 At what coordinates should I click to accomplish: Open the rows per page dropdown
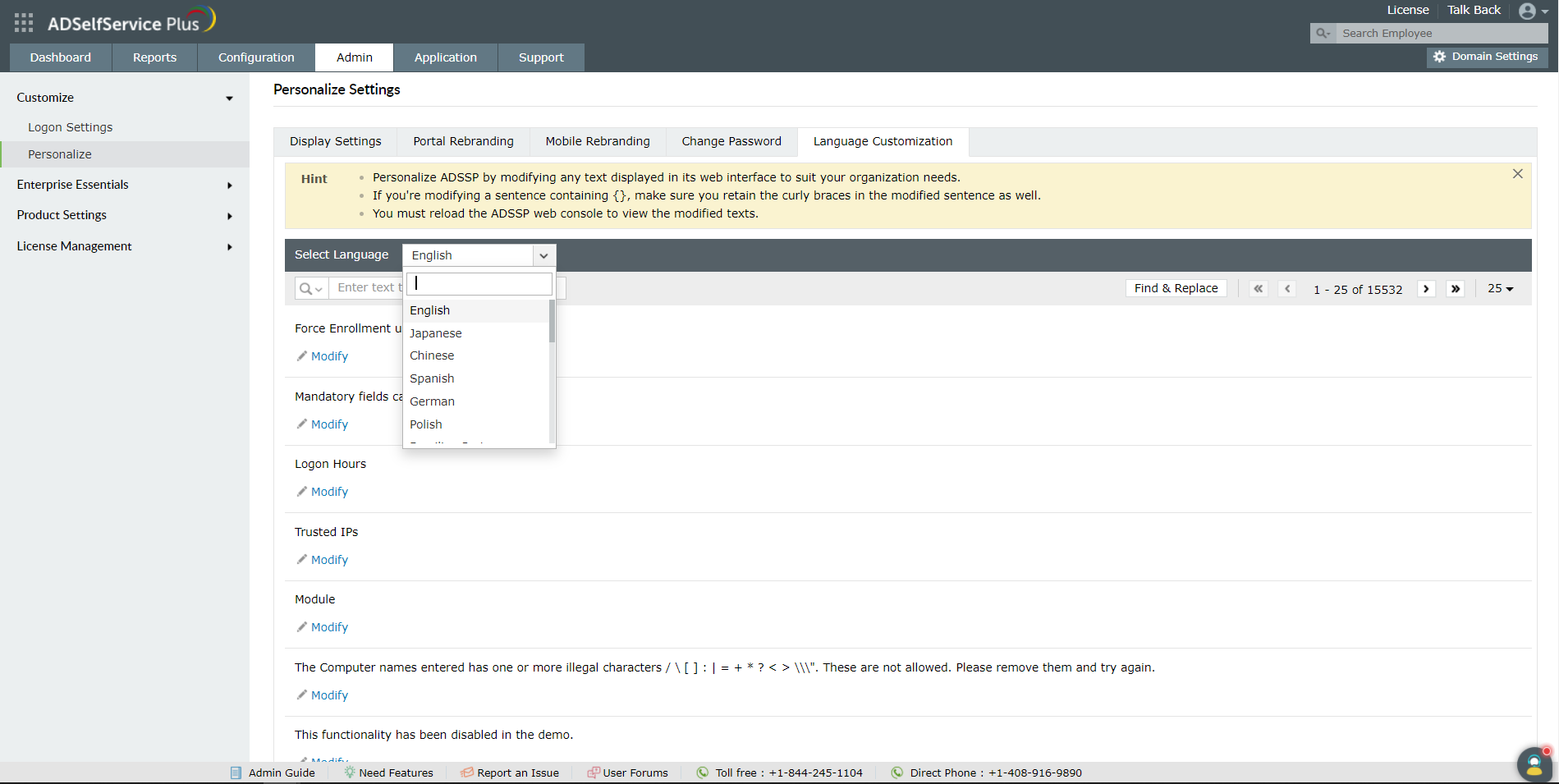pyautogui.click(x=1501, y=289)
